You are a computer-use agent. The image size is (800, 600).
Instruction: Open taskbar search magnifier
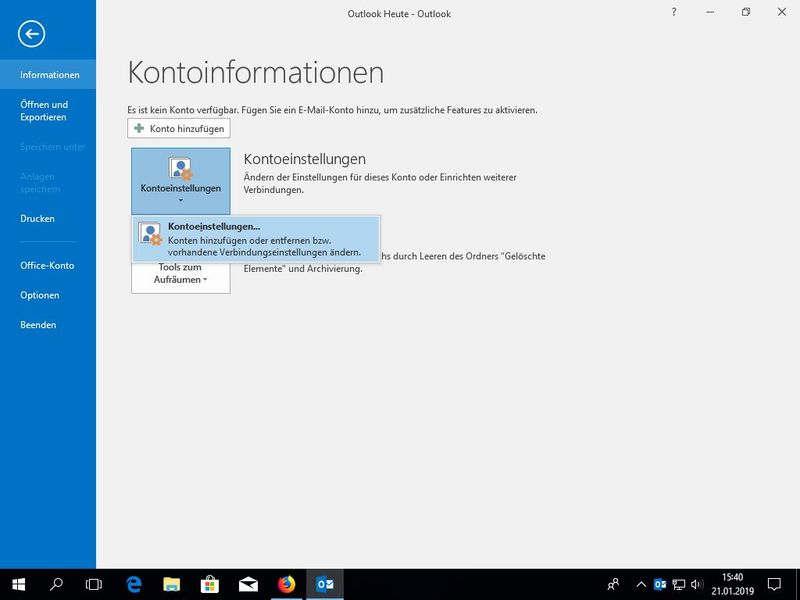(x=56, y=584)
